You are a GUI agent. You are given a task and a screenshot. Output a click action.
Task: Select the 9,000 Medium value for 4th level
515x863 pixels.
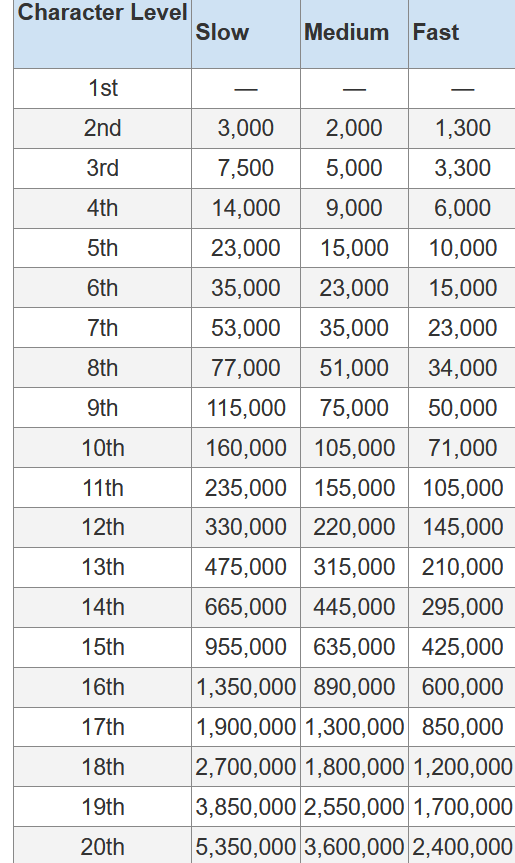click(354, 208)
